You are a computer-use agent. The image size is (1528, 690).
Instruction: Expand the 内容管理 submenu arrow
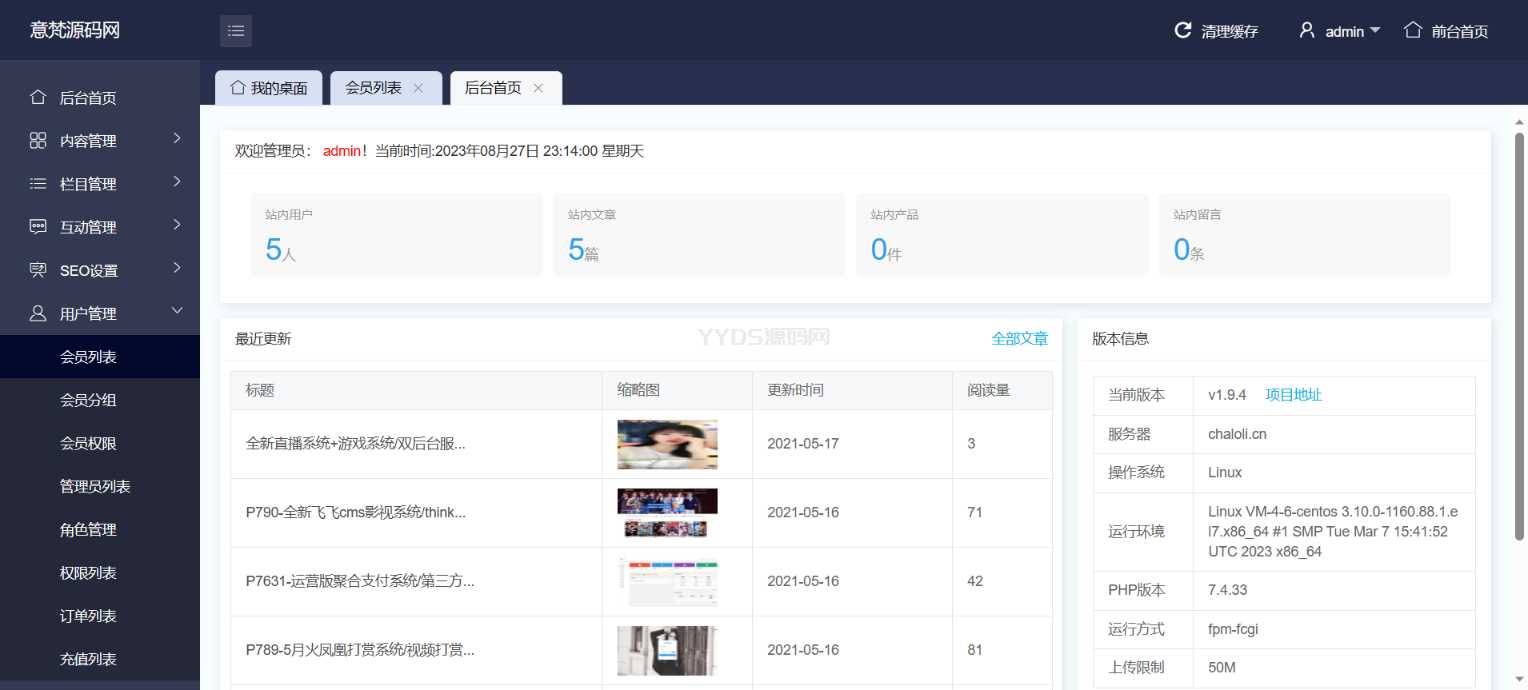177,139
